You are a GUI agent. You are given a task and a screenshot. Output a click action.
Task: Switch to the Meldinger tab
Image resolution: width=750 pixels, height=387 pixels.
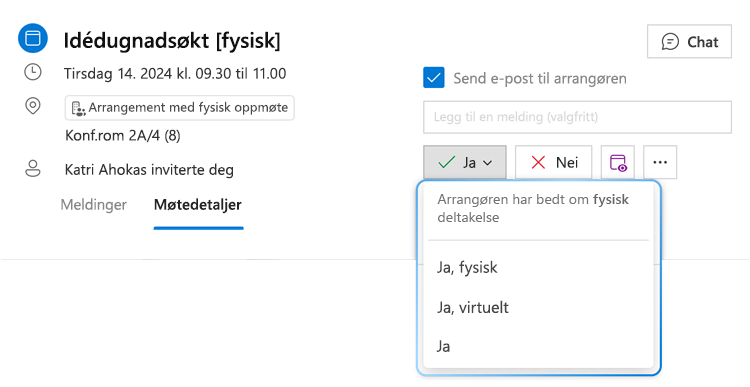(x=94, y=205)
